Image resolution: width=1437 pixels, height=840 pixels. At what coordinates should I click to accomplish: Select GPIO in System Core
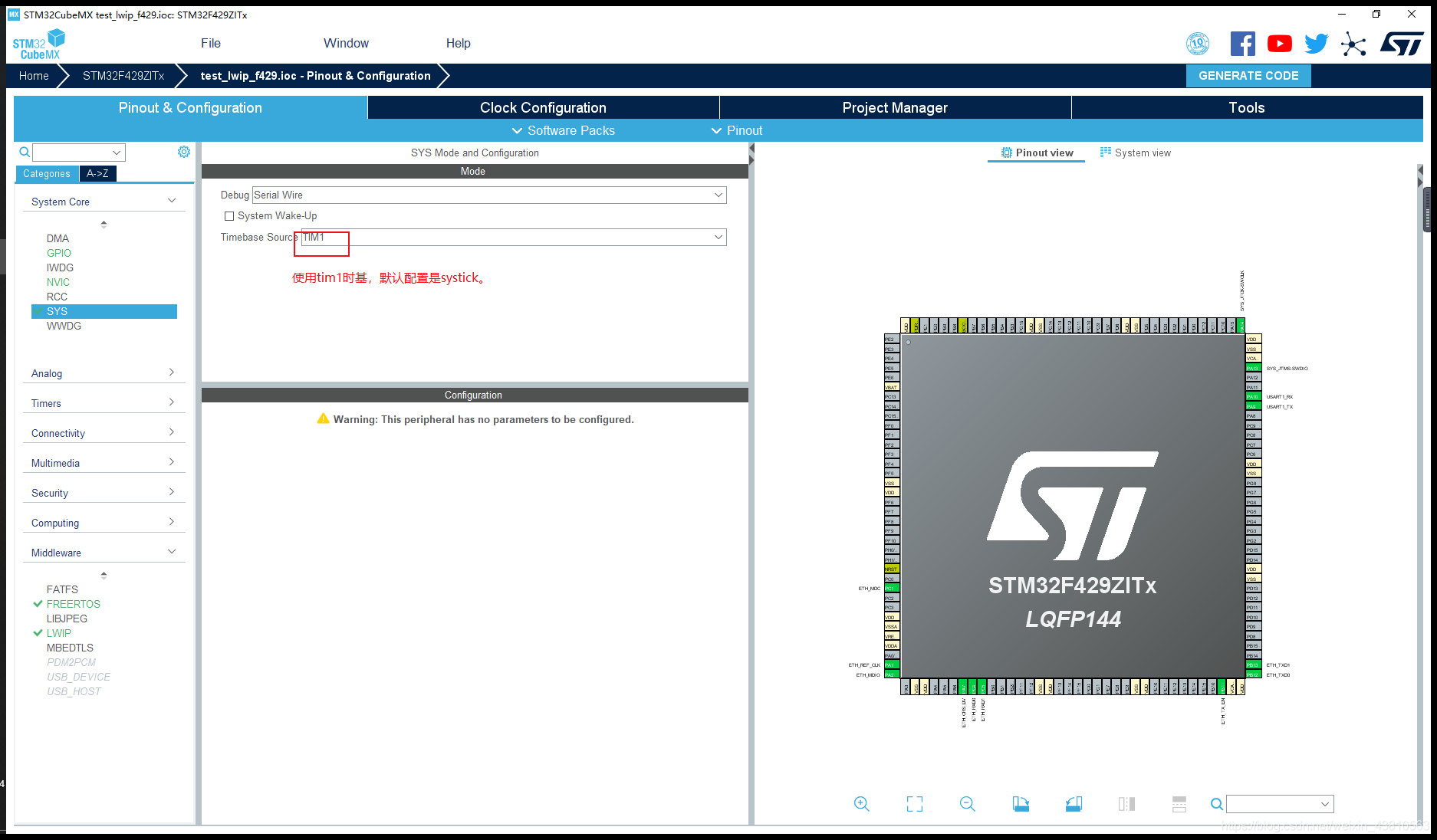tap(59, 253)
